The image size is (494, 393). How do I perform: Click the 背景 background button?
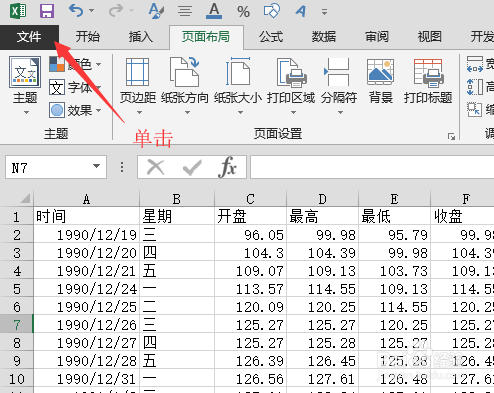380,81
